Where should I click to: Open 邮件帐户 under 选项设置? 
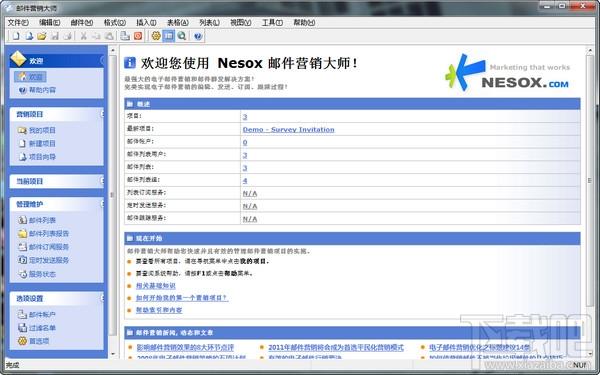pyautogui.click(x=37, y=315)
